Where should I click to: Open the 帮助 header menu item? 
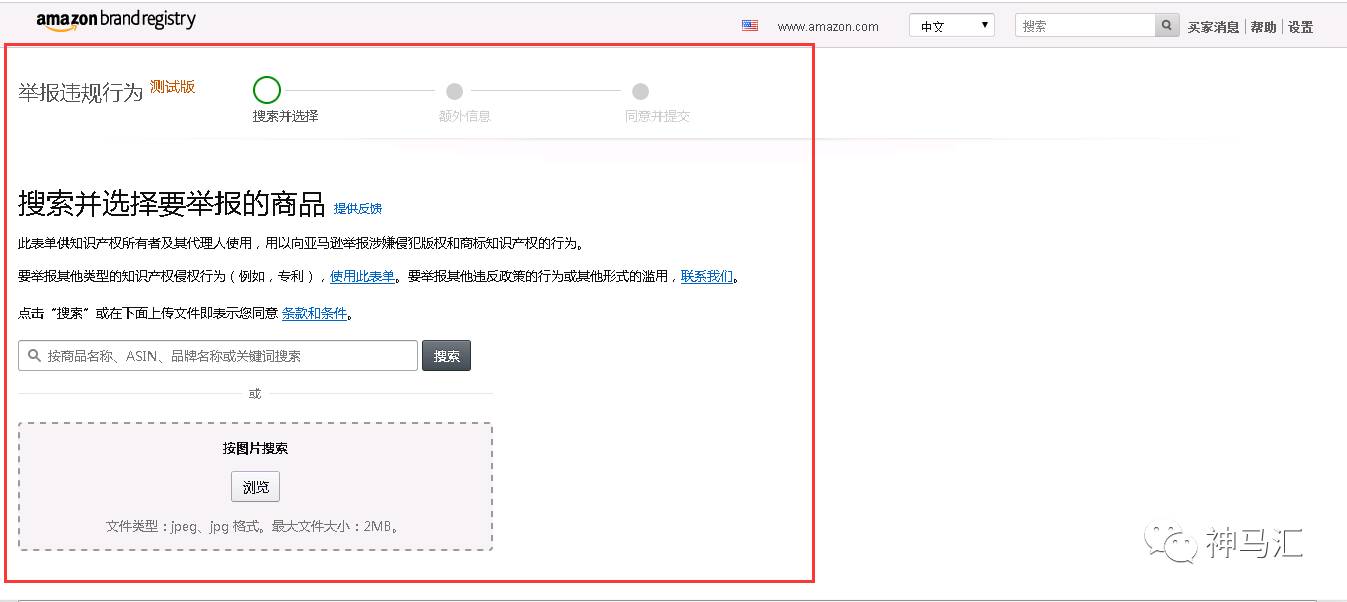[x=1263, y=27]
